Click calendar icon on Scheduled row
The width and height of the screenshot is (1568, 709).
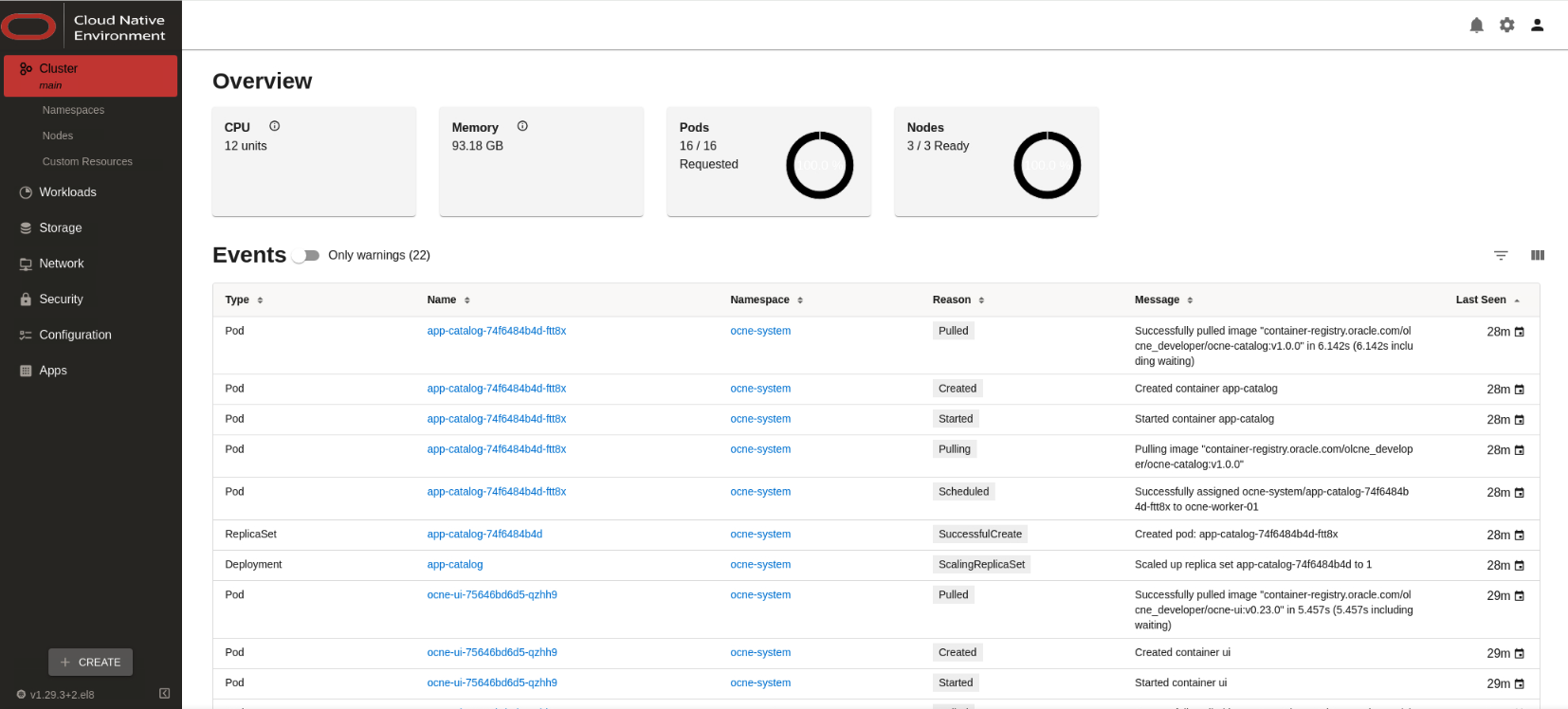click(1520, 493)
